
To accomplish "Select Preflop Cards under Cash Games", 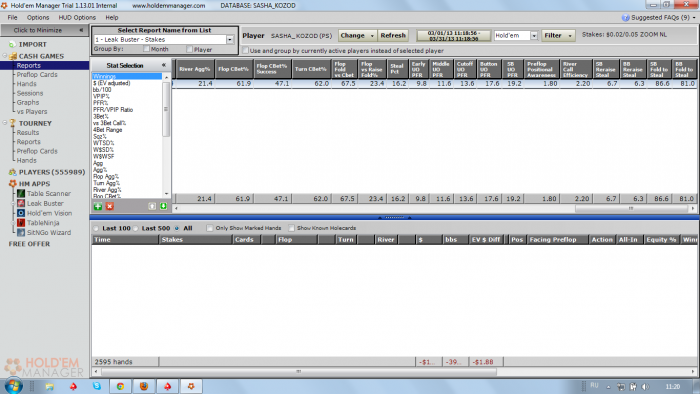I will (37, 75).
